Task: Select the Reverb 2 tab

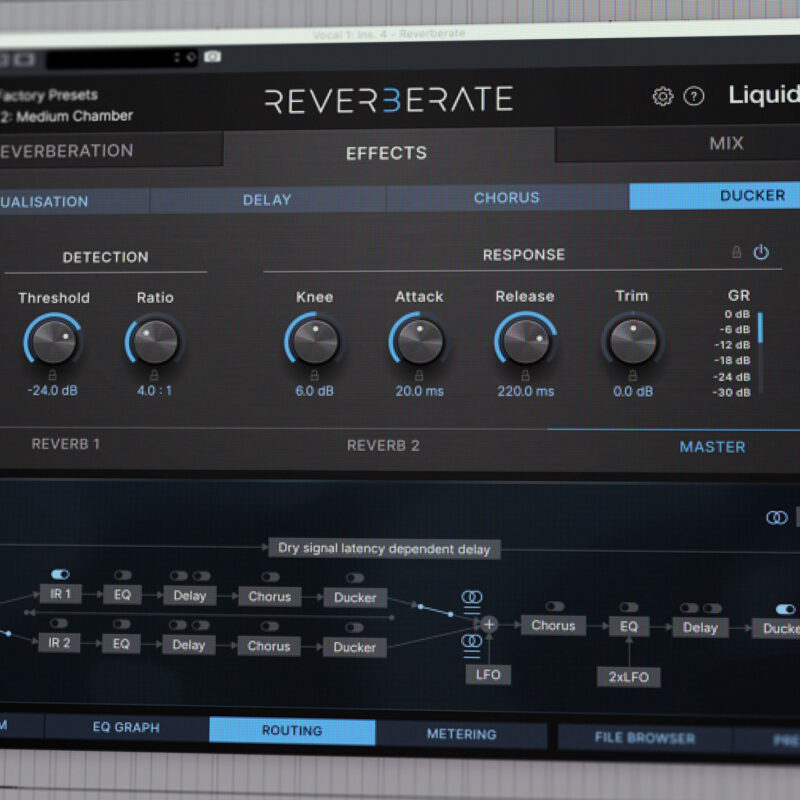Action: [383, 445]
